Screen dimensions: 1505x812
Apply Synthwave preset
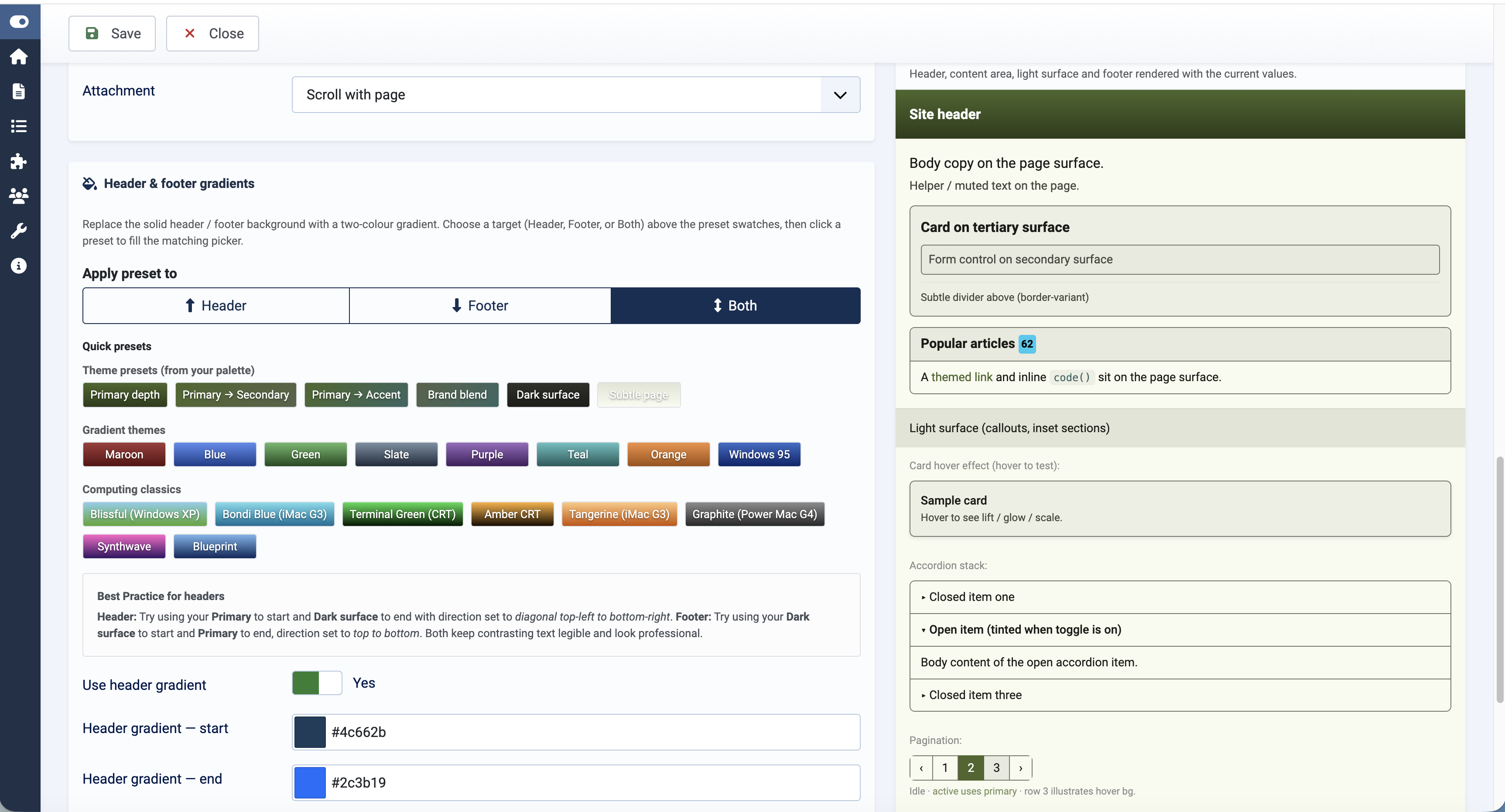click(124, 547)
